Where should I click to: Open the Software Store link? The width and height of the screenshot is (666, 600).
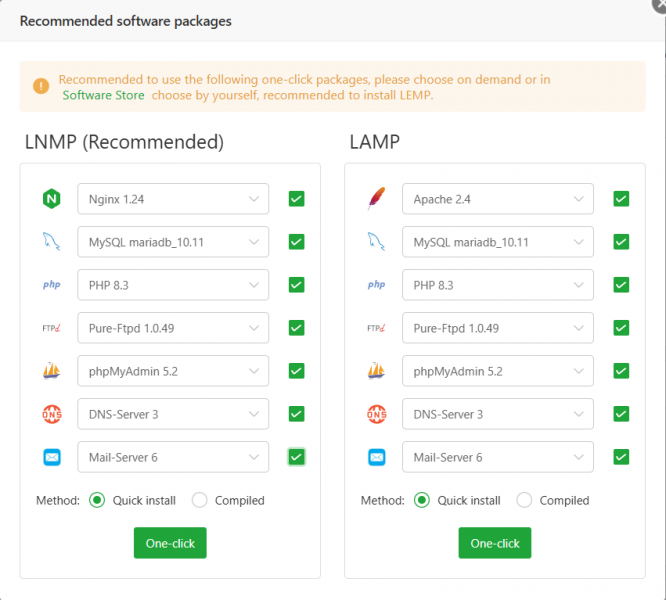(103, 95)
